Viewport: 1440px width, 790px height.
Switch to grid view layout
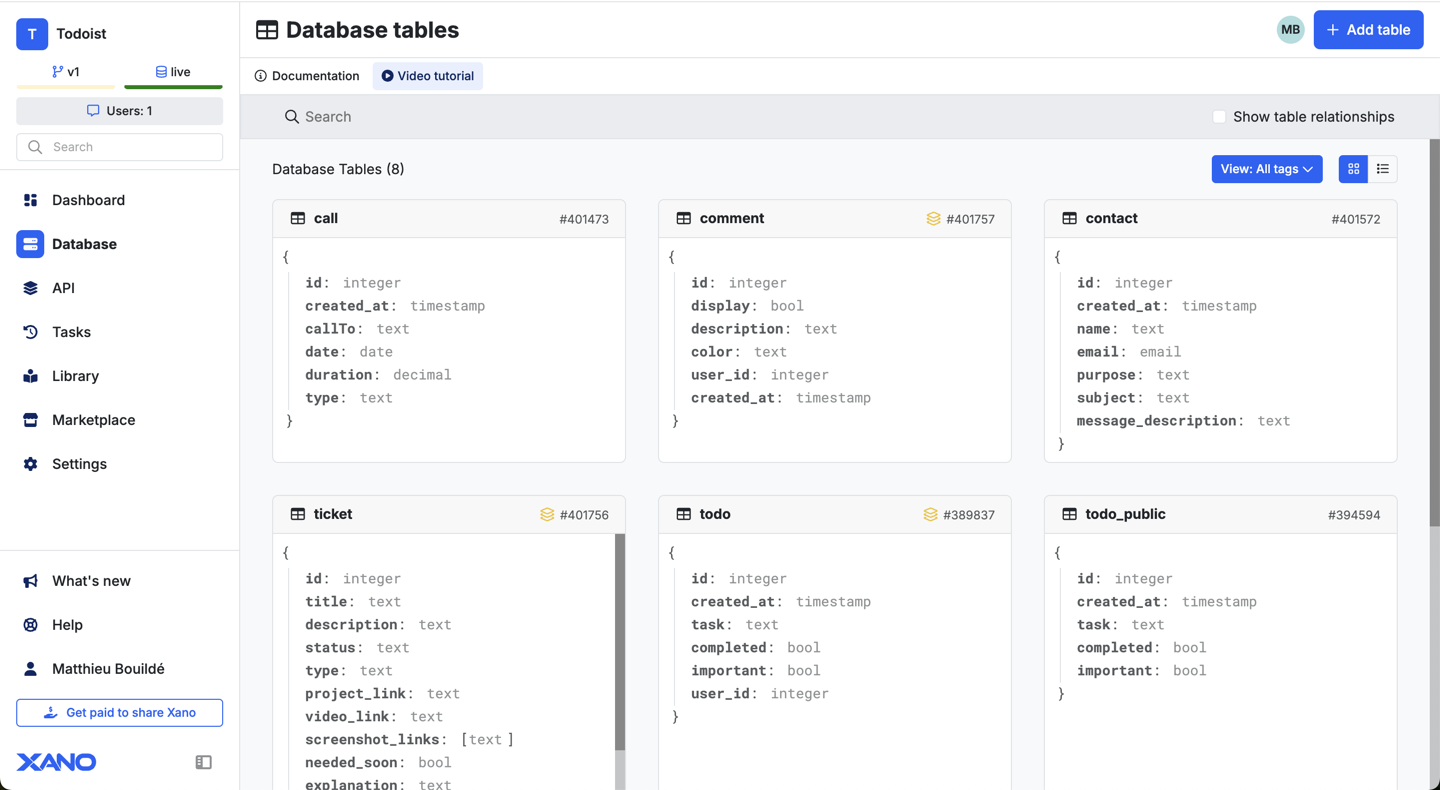1353,169
